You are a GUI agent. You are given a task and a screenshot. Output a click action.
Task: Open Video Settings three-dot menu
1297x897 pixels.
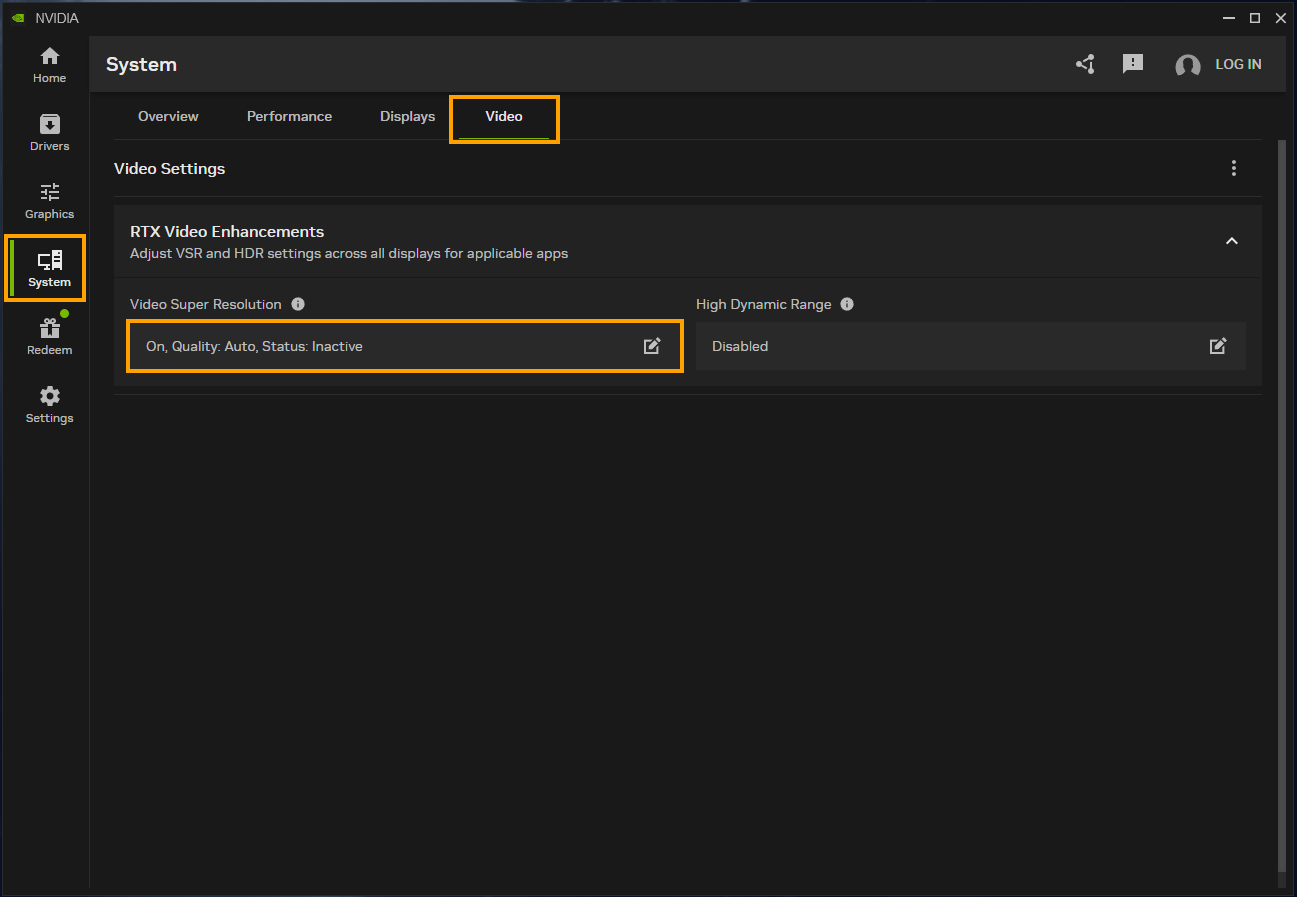(x=1234, y=168)
